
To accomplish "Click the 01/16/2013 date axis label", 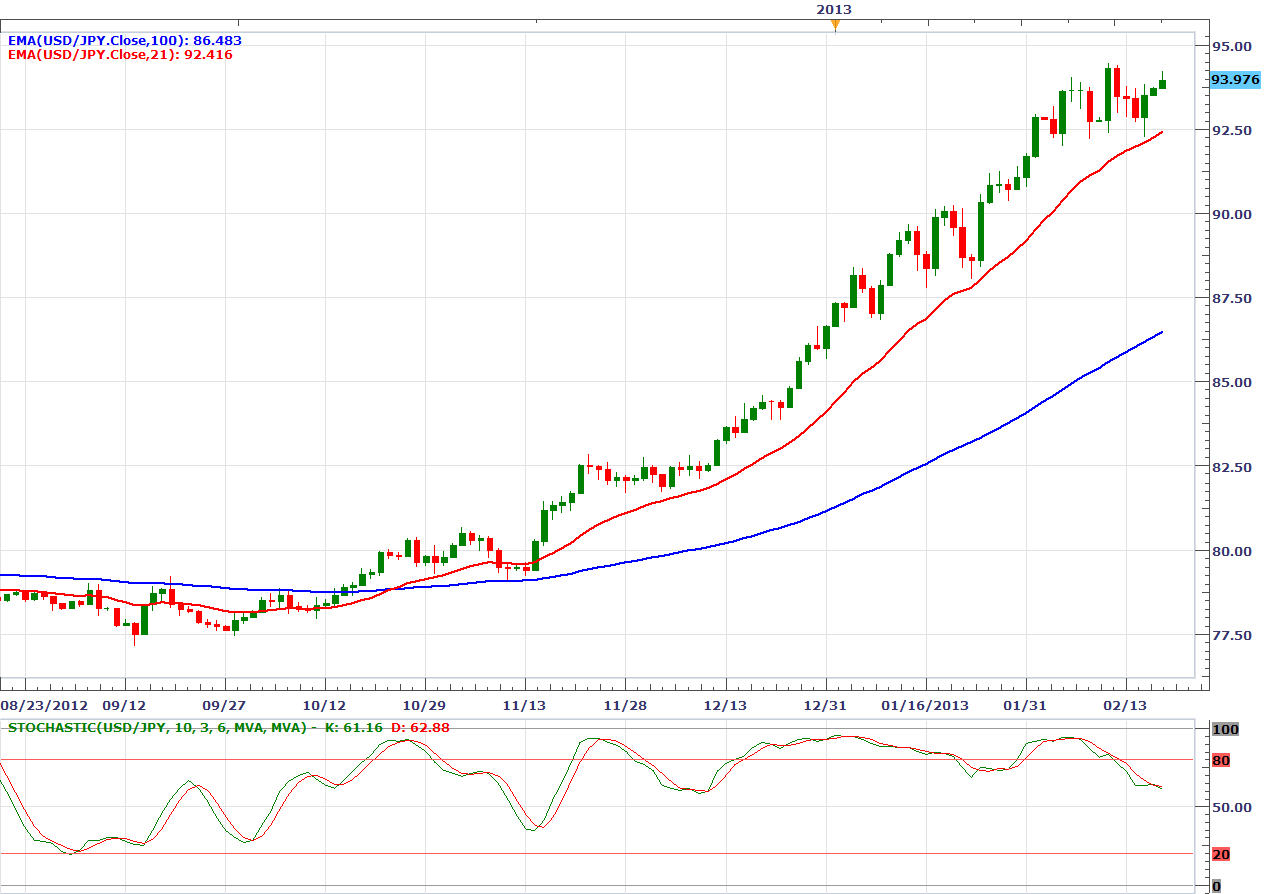I will pyautogui.click(x=926, y=705).
